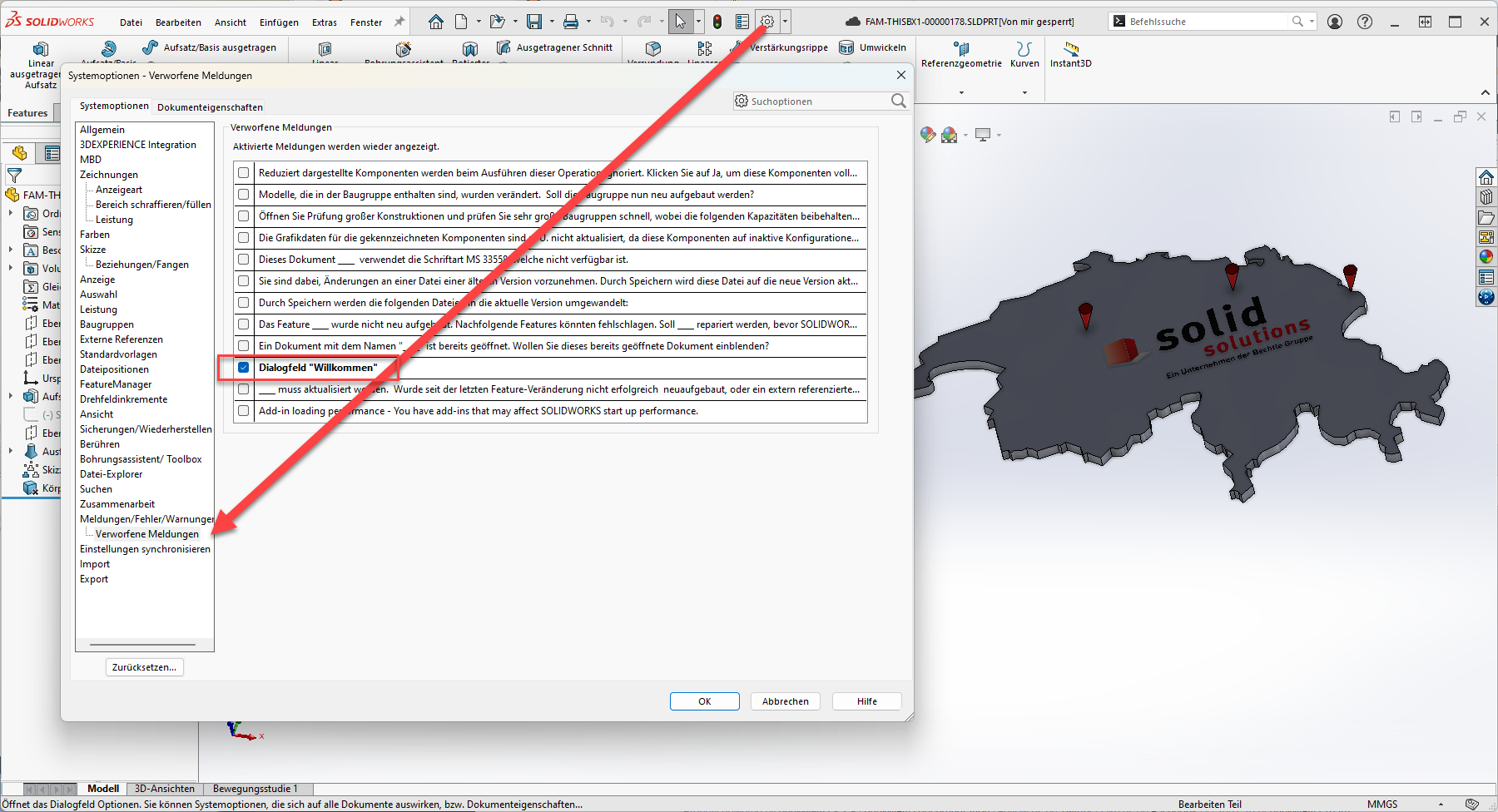The height and width of the screenshot is (812, 1498).
Task: Open the Instant3D tool
Action: click(1070, 55)
